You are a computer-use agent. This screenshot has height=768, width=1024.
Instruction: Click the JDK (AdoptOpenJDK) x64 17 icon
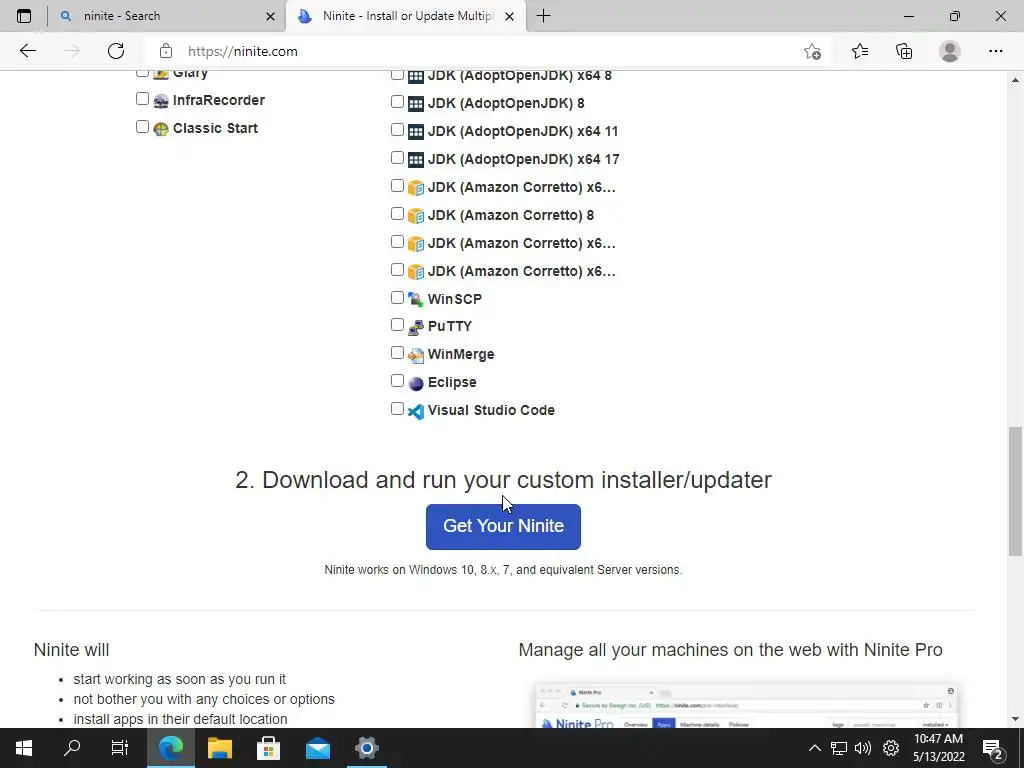pos(416,159)
